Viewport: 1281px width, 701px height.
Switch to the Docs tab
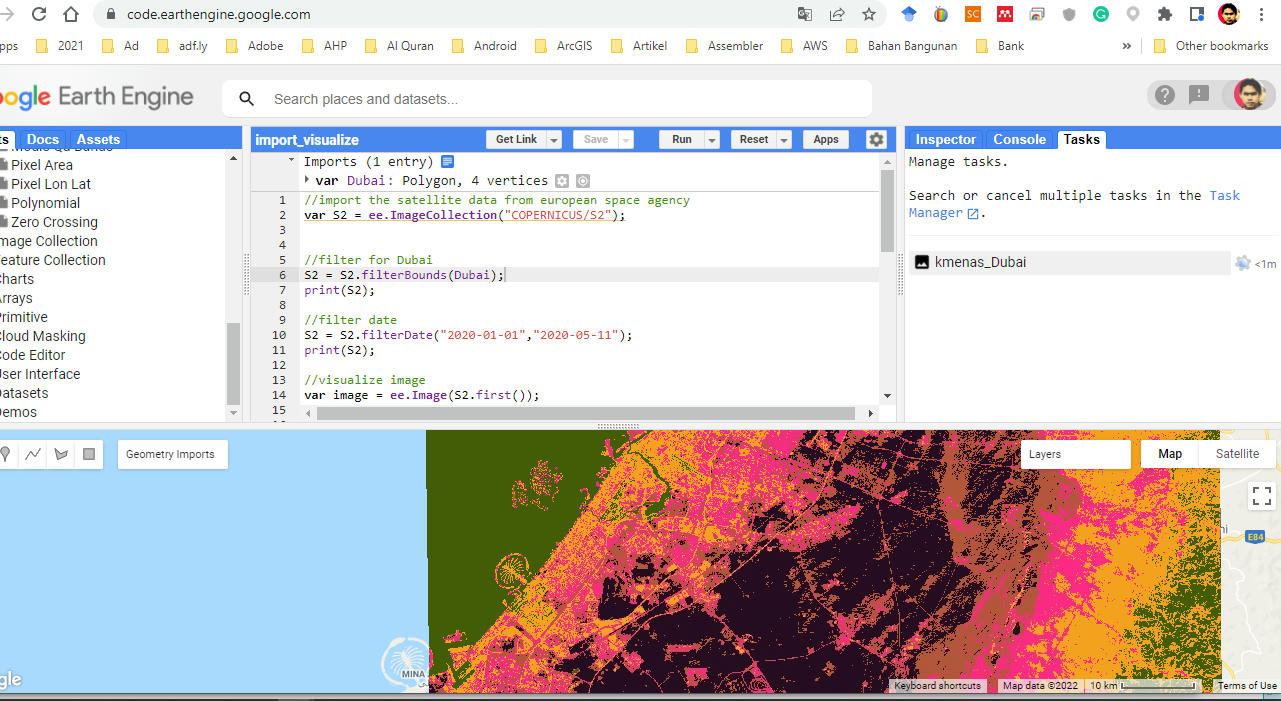(x=43, y=140)
